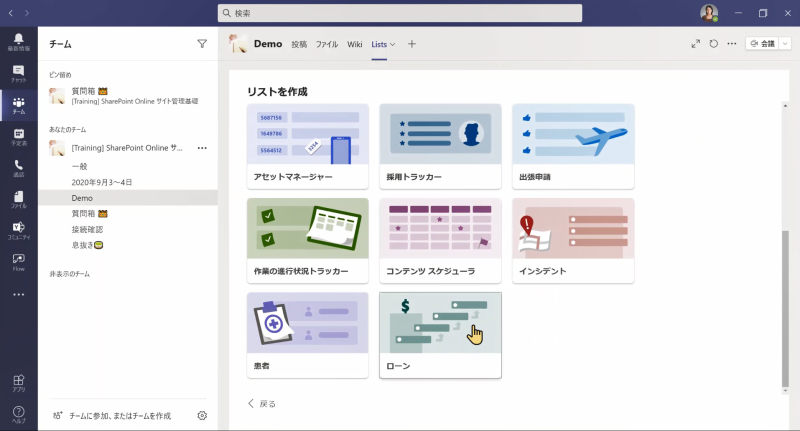Open team settings gear icon
800x431 pixels.
pos(202,416)
